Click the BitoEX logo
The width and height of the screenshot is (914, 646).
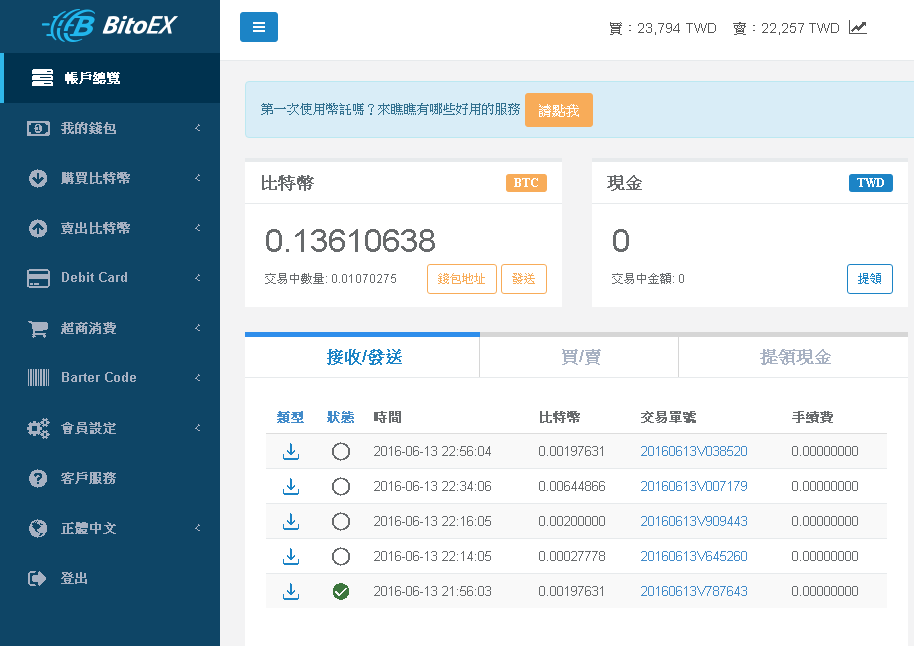point(110,25)
